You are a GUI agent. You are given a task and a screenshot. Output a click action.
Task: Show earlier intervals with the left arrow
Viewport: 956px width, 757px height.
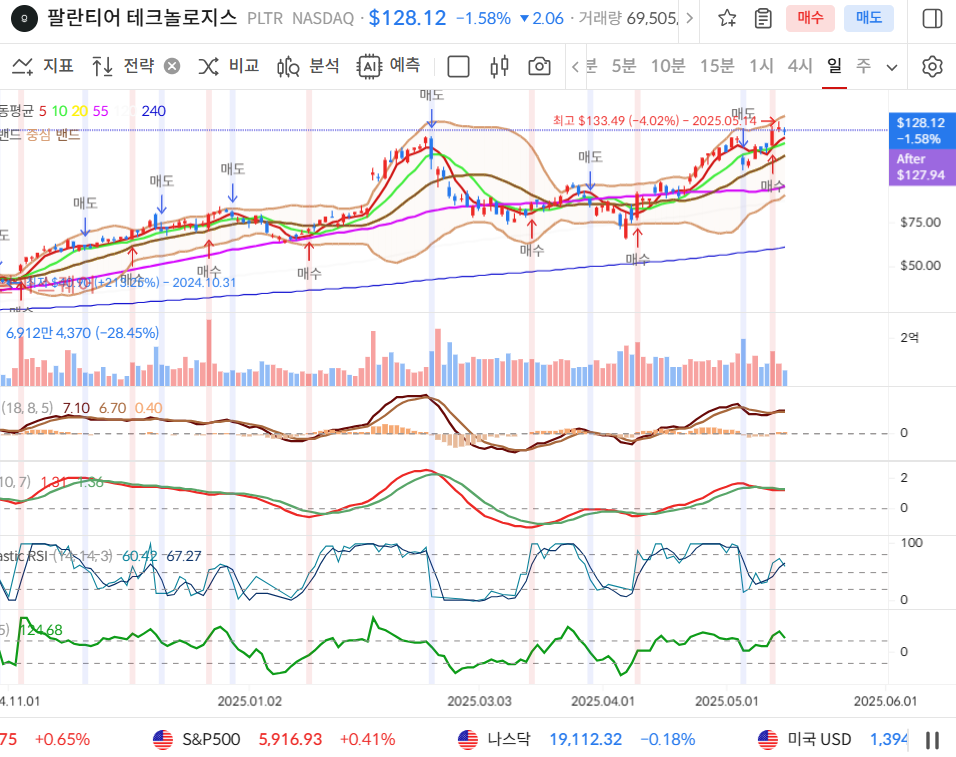[x=575, y=66]
